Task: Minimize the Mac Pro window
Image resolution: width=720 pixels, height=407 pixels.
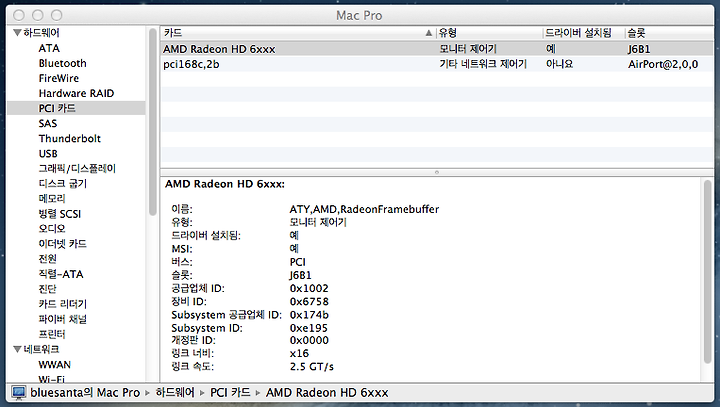Action: (38, 15)
